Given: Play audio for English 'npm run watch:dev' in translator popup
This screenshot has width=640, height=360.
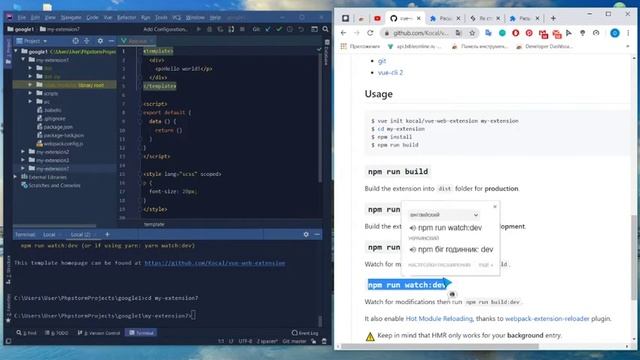Looking at the screenshot, I should 413,228.
